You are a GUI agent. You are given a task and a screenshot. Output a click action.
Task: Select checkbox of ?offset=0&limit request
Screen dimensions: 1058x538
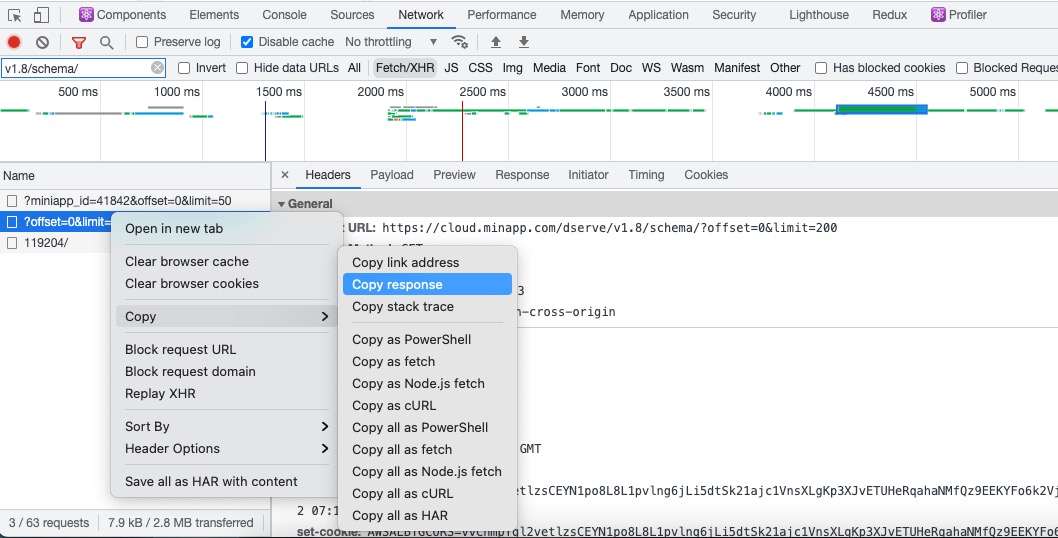[x=12, y=221]
